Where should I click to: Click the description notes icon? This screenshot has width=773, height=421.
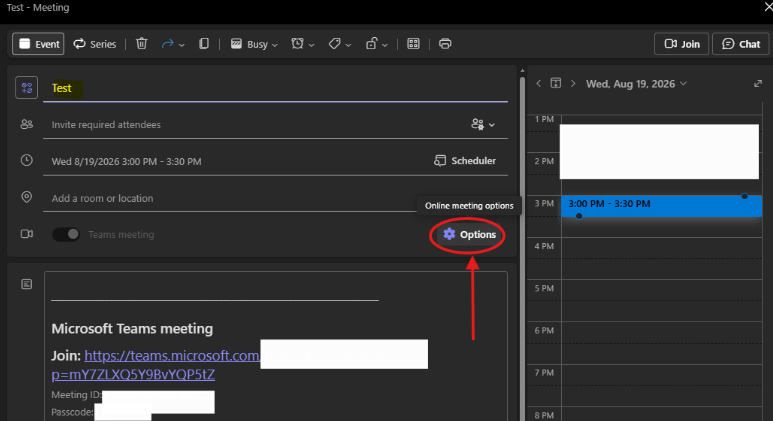tap(27, 284)
